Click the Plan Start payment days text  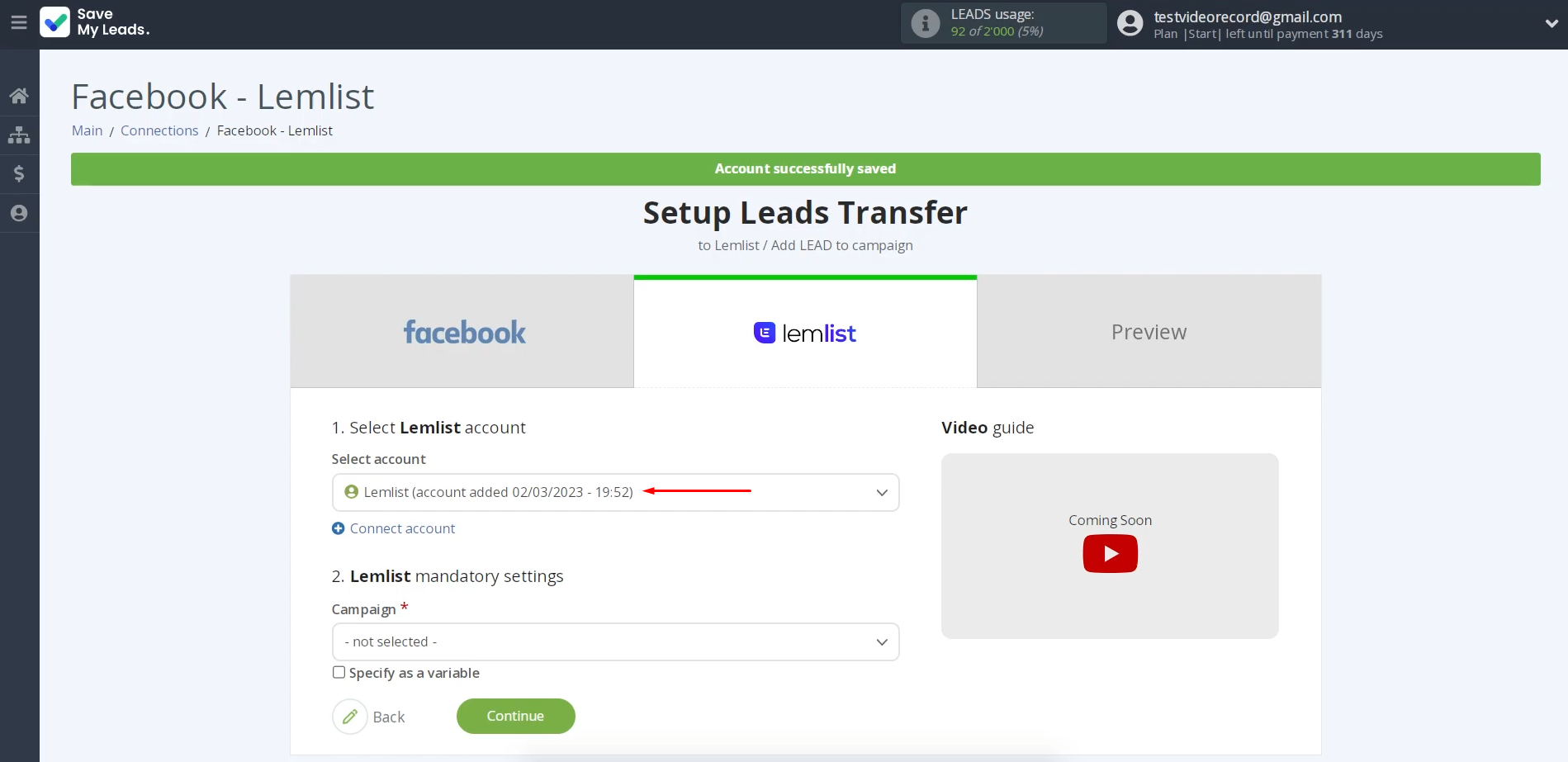[1267, 34]
